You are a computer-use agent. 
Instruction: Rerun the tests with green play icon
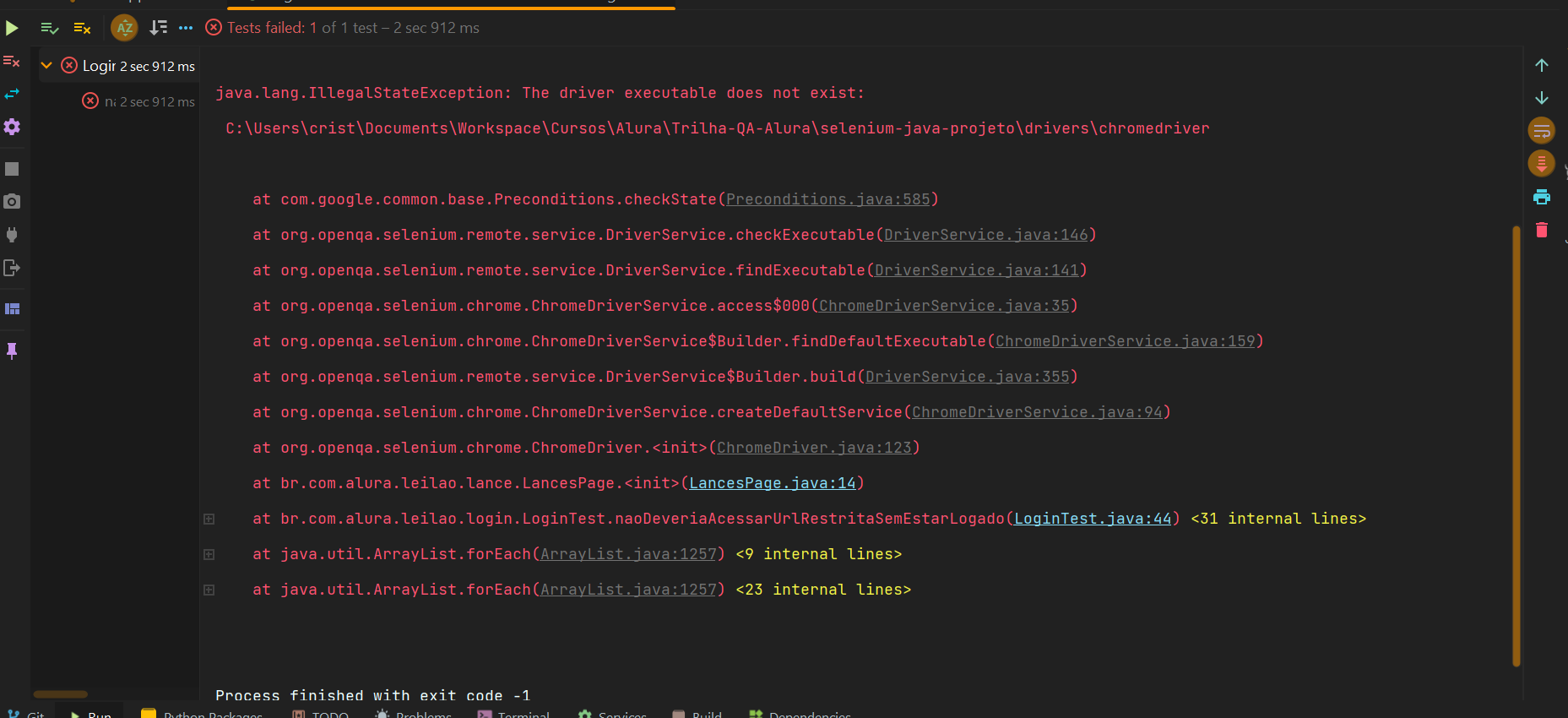pyautogui.click(x=12, y=28)
